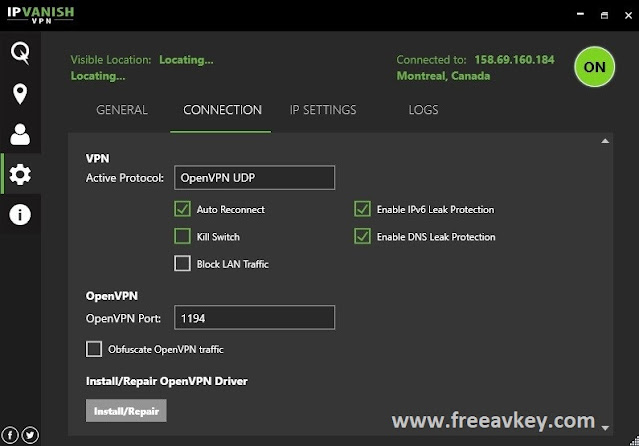639x446 pixels.
Task: Select the CONNECTION tab
Action: click(x=222, y=110)
